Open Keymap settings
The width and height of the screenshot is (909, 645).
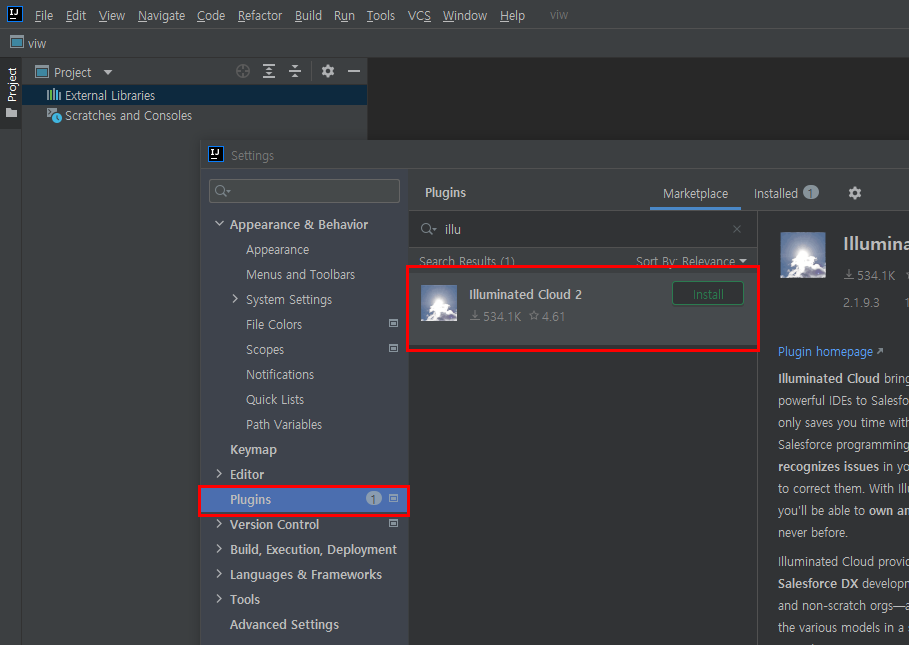(253, 450)
